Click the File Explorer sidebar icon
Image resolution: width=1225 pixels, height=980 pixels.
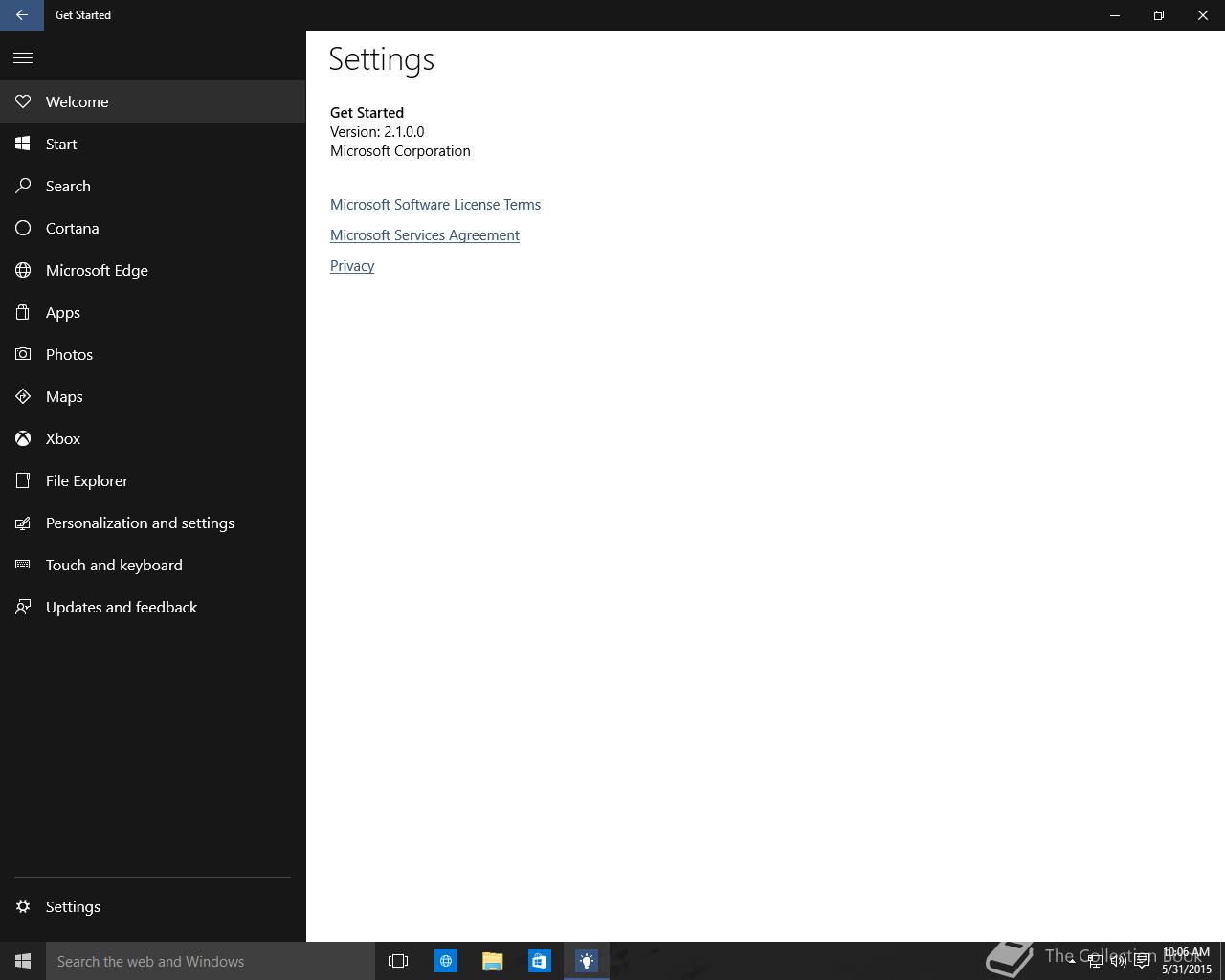tap(23, 480)
